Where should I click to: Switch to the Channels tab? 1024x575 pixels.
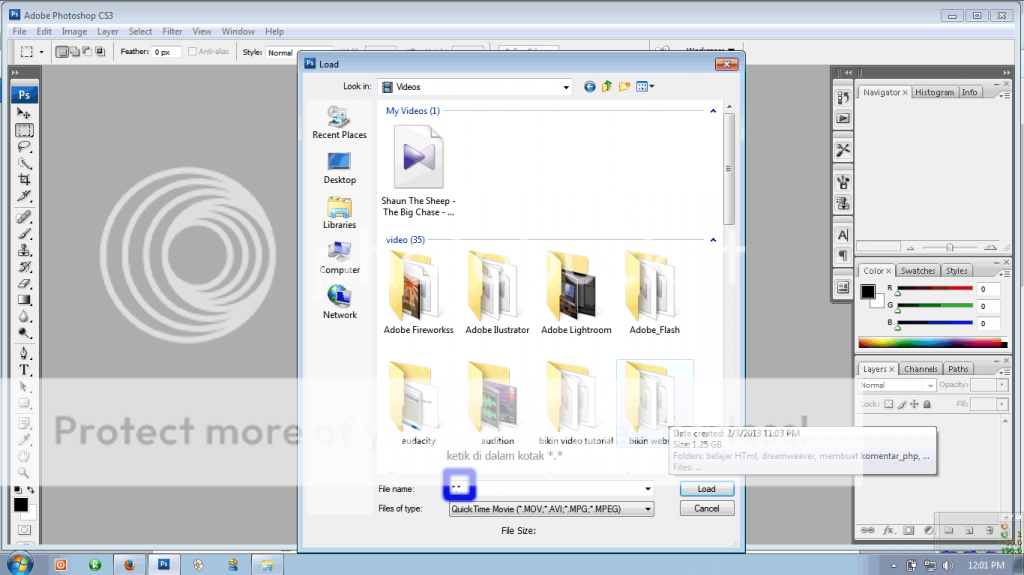point(920,369)
